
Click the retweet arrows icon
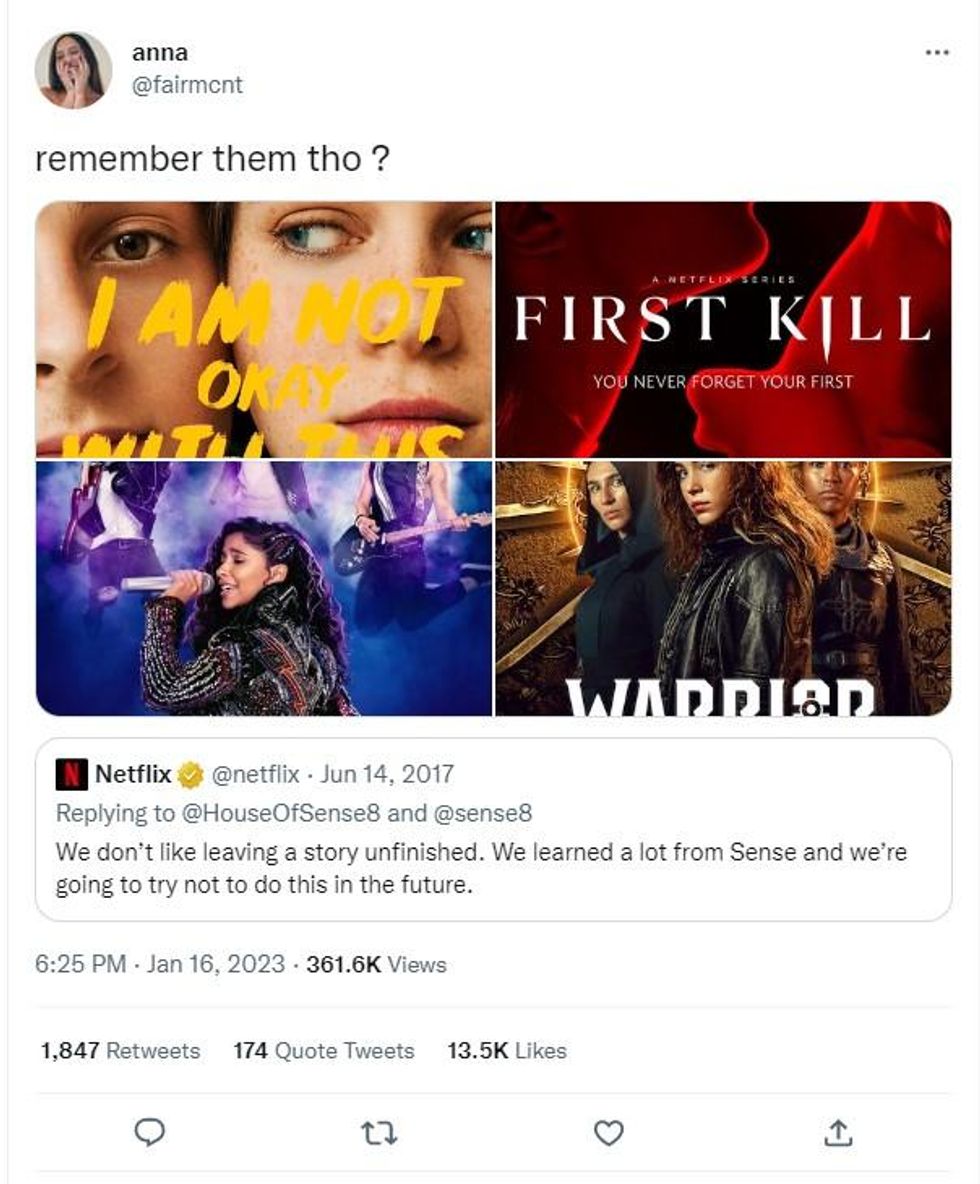coord(379,1133)
